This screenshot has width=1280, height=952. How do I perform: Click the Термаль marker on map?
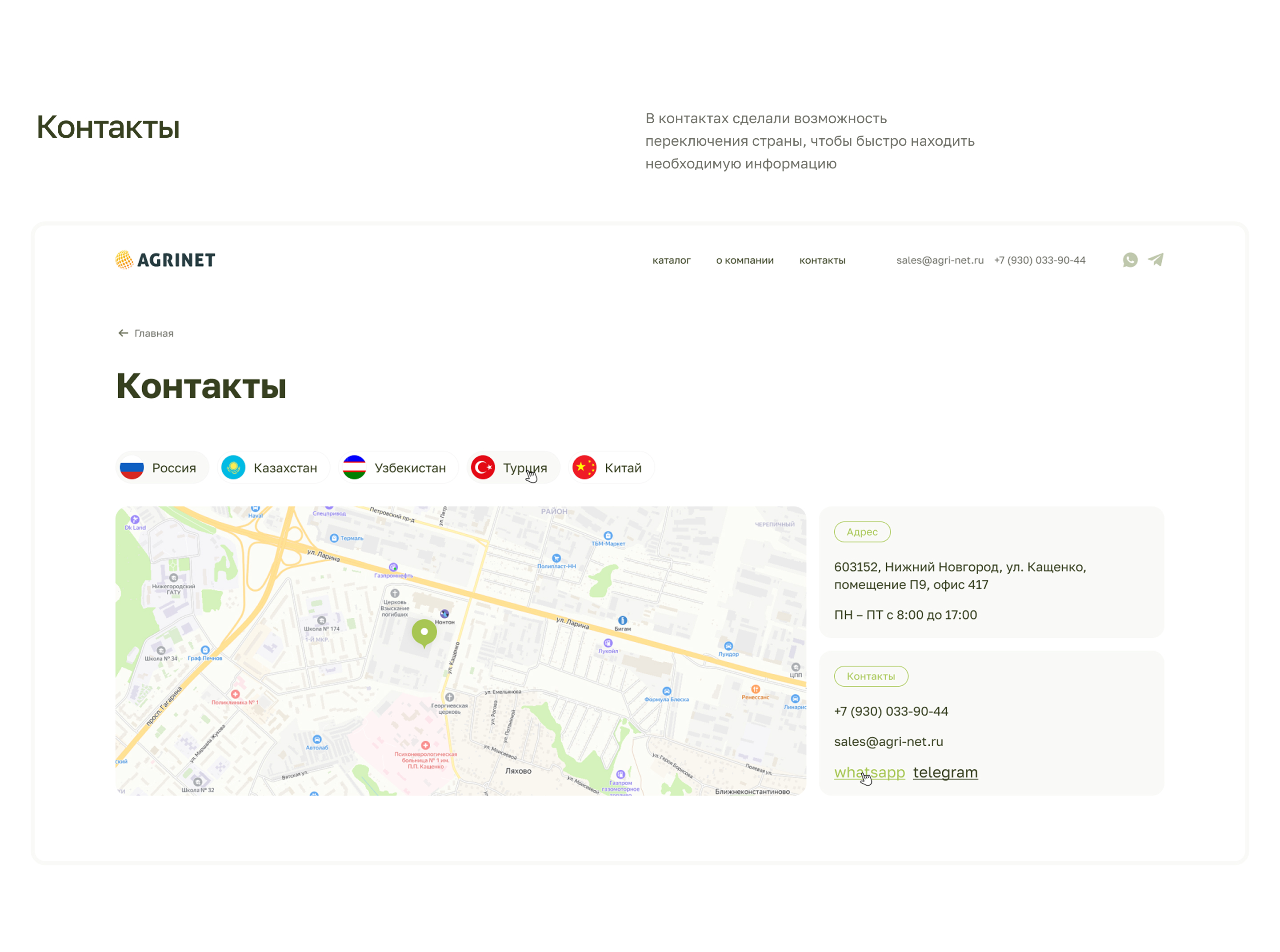coord(334,538)
